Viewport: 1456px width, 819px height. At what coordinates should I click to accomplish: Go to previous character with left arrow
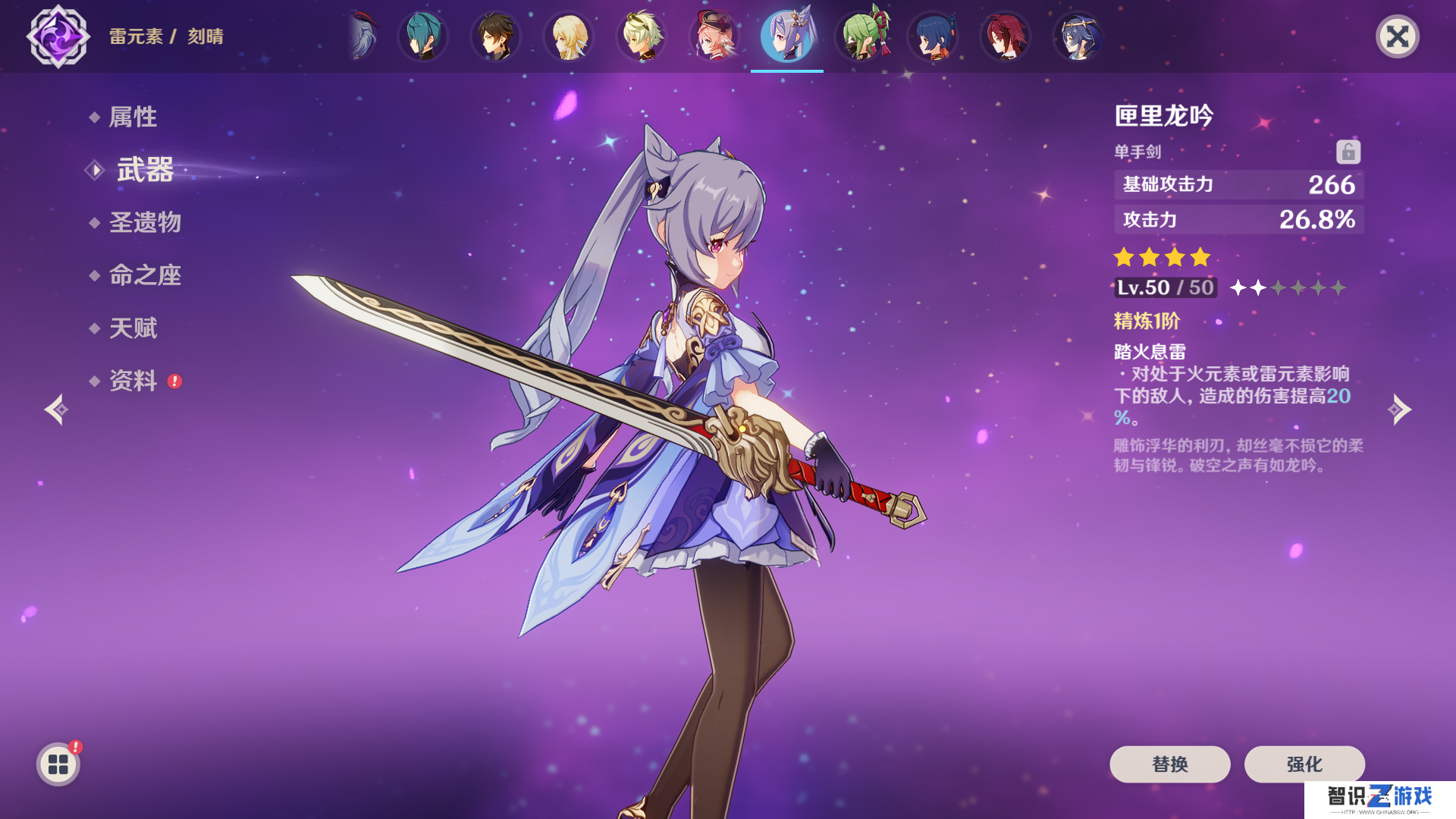tap(56, 409)
